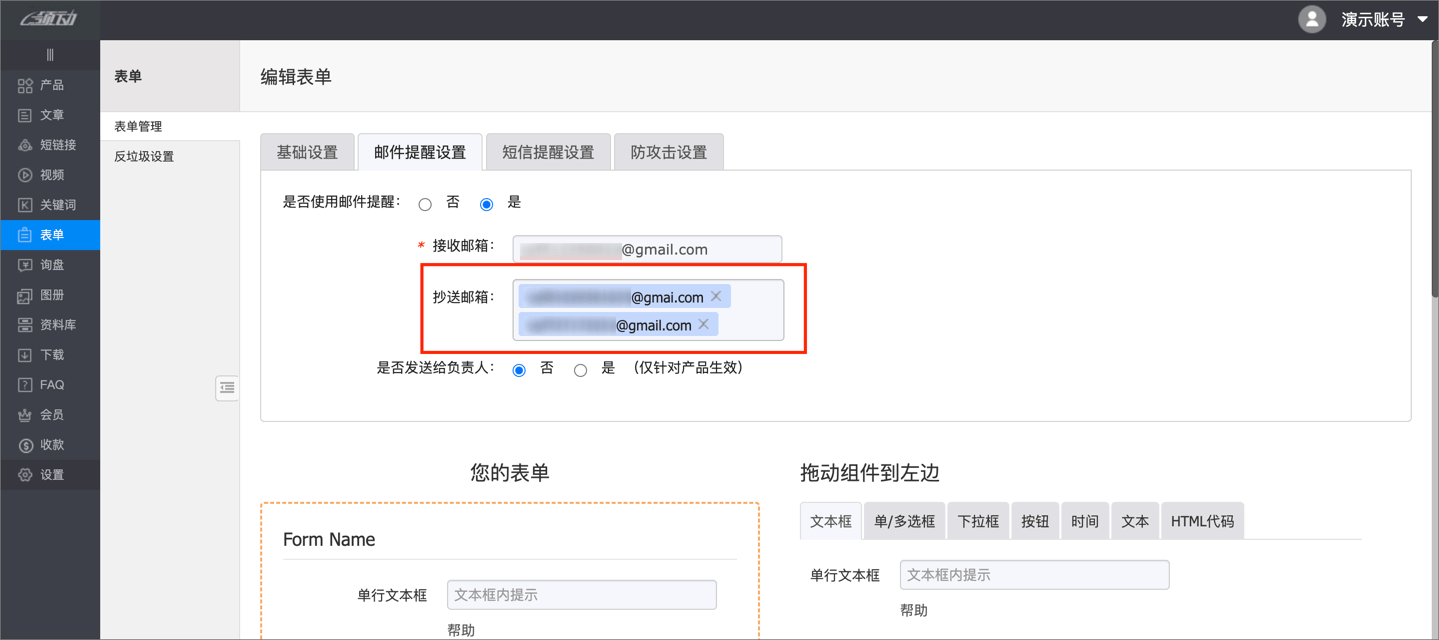Collapse the 表单管理 side panel
Screen dimensions: 1439x640
(227, 387)
